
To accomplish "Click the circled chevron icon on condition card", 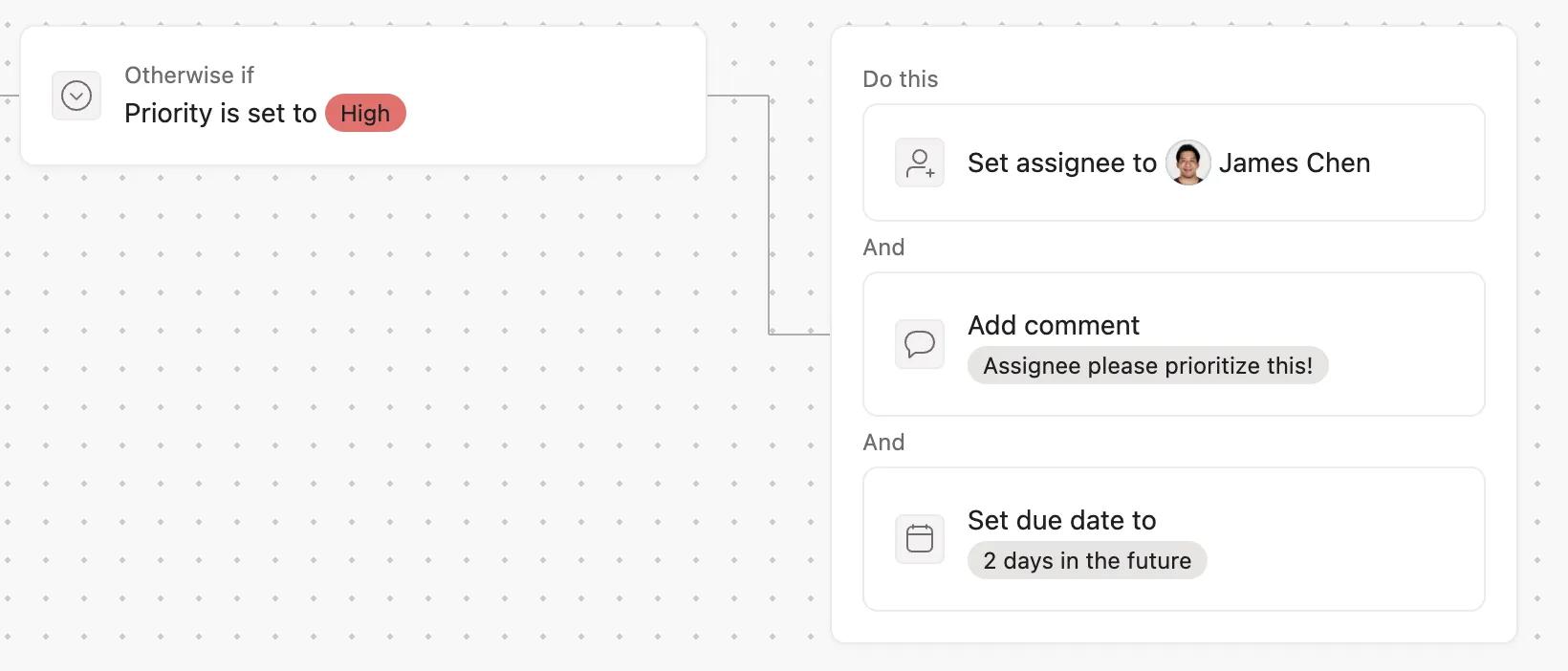I will tap(76, 96).
